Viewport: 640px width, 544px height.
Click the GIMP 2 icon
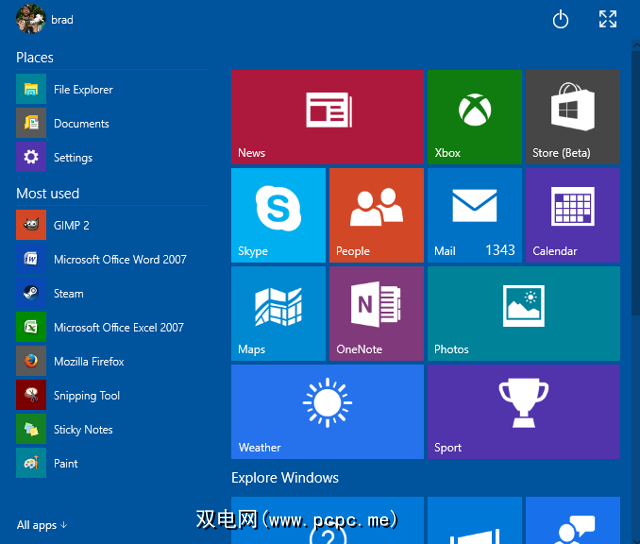[x=31, y=225]
